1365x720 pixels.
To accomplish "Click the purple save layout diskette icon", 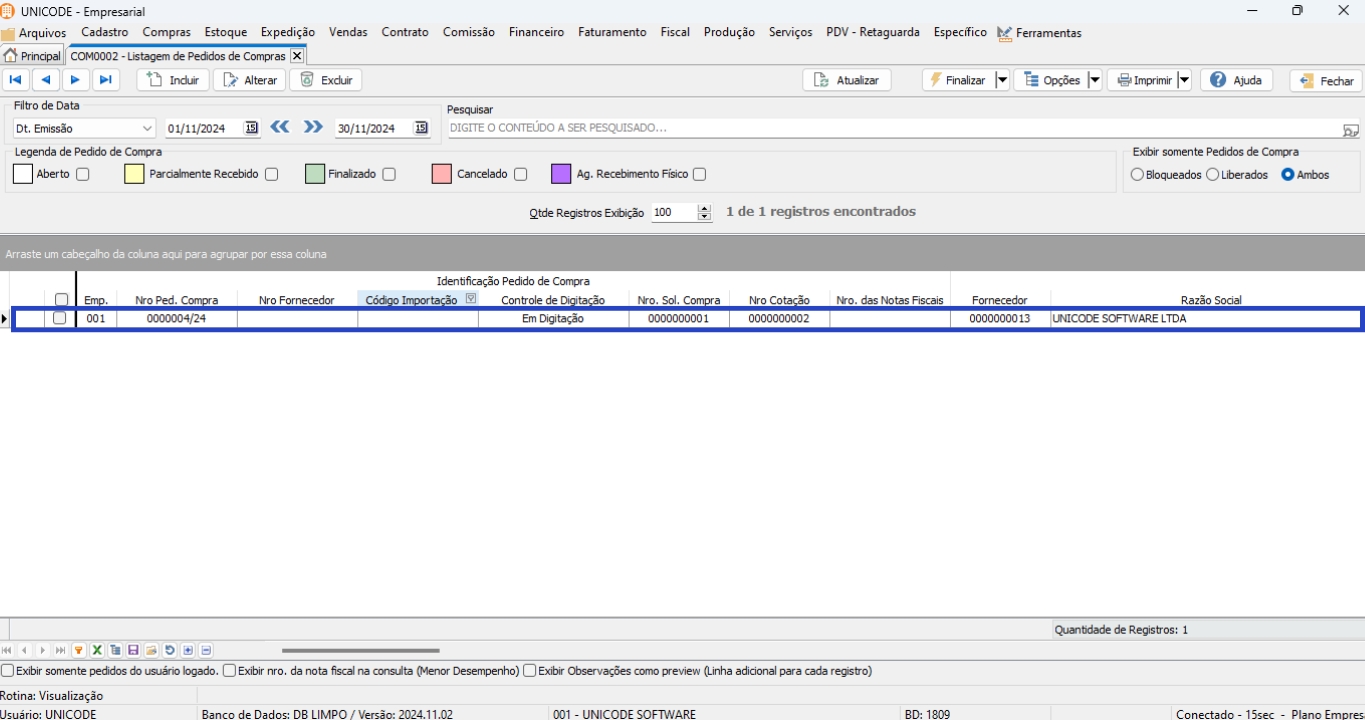I will [x=133, y=650].
